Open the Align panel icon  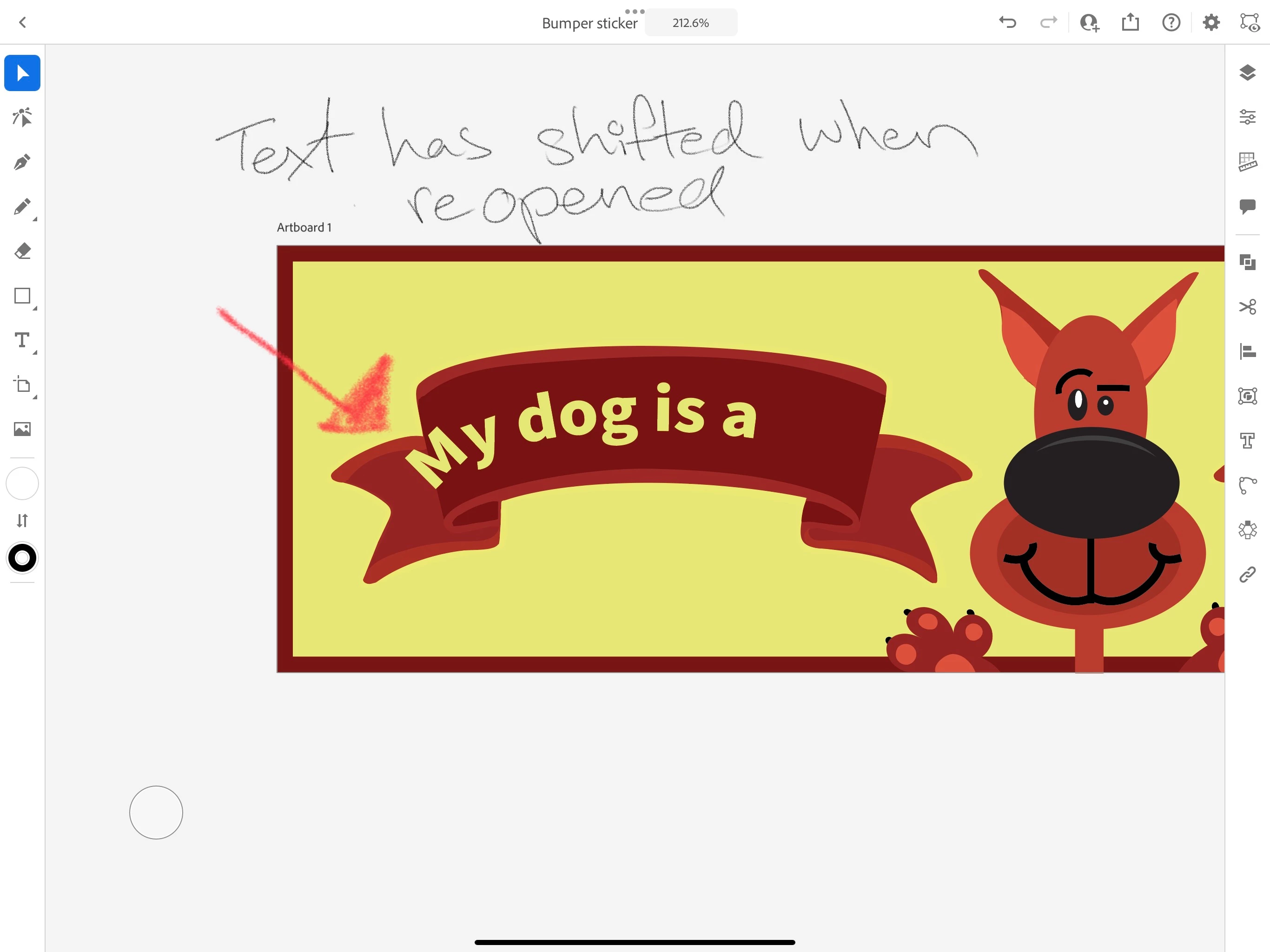[1247, 351]
